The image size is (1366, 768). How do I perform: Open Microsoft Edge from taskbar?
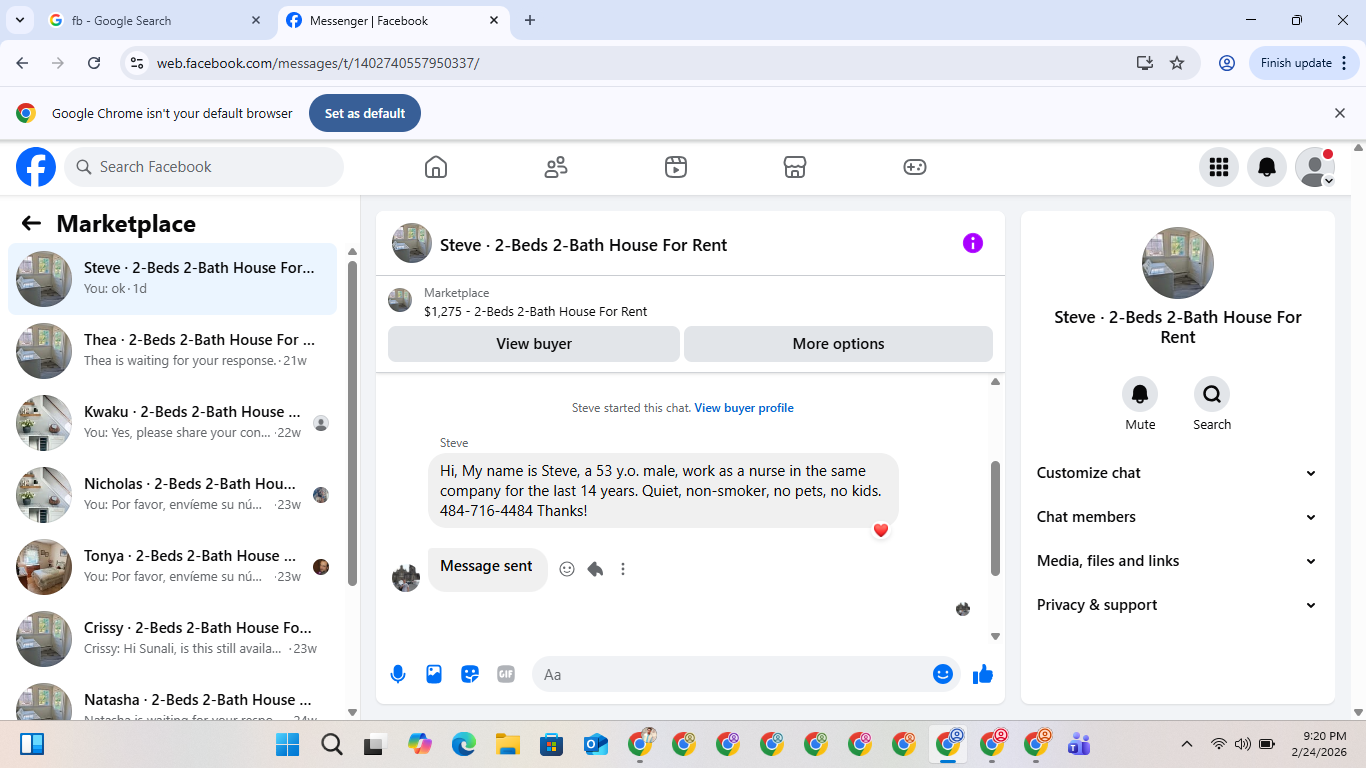coord(464,744)
